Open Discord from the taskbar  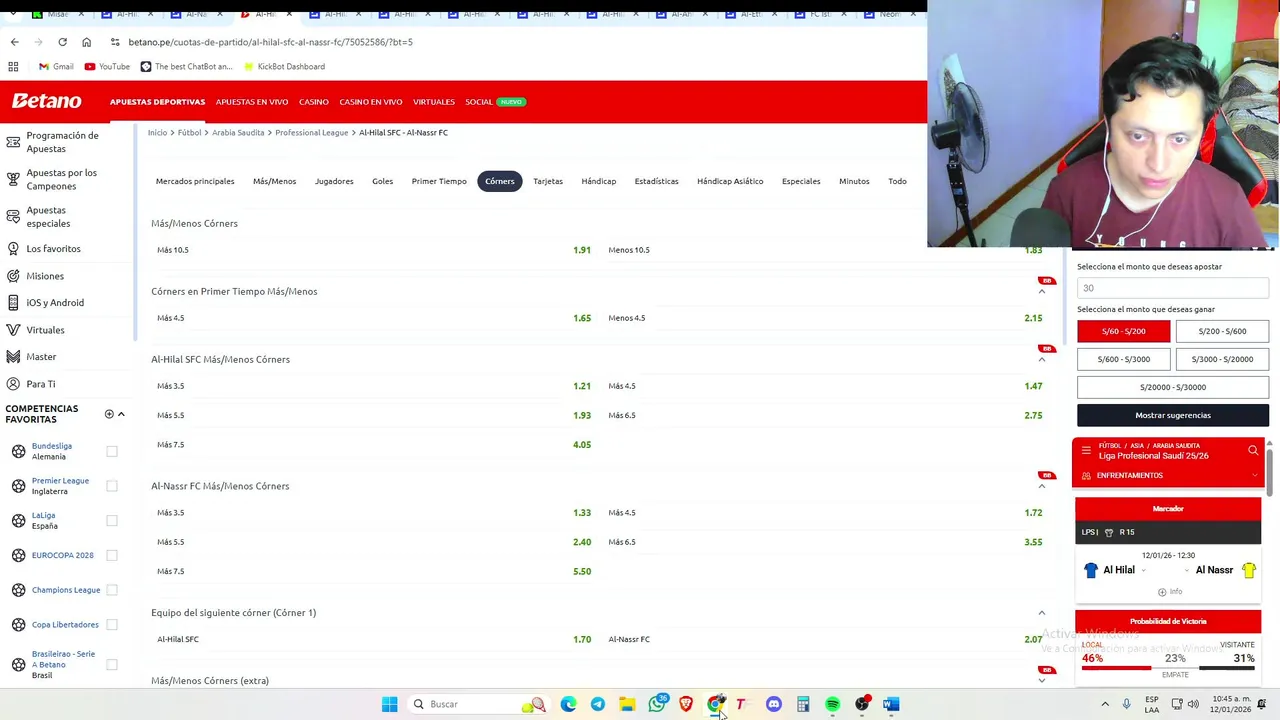tap(773, 704)
